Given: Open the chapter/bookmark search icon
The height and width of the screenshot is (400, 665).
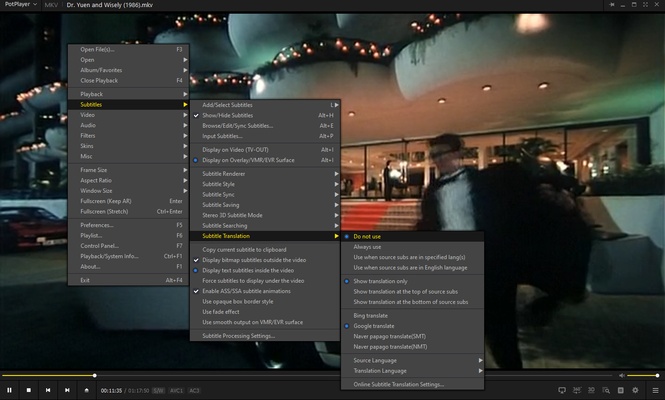Looking at the screenshot, I should click(606, 390).
